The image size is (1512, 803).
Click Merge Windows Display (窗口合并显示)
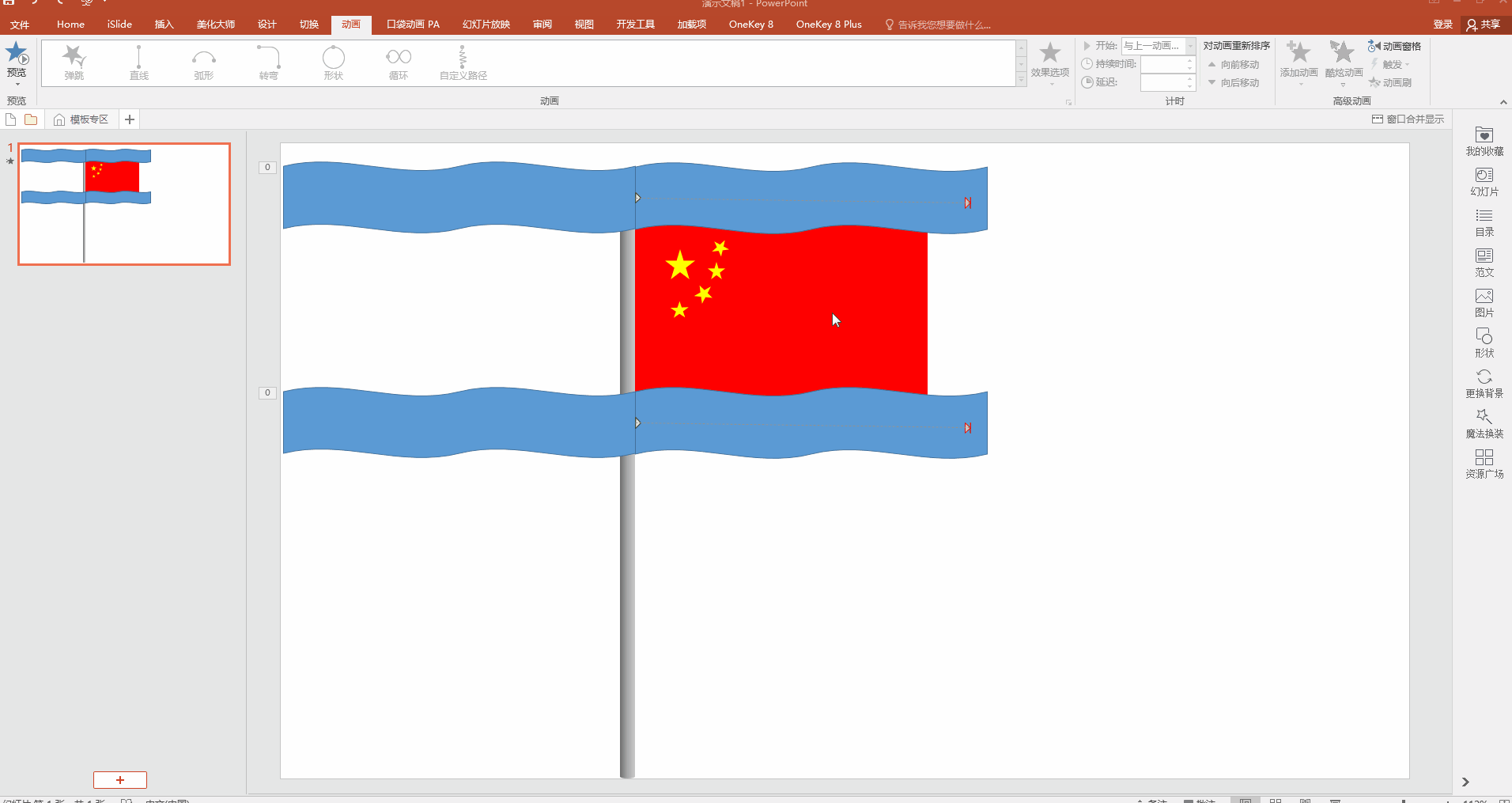1408,119
